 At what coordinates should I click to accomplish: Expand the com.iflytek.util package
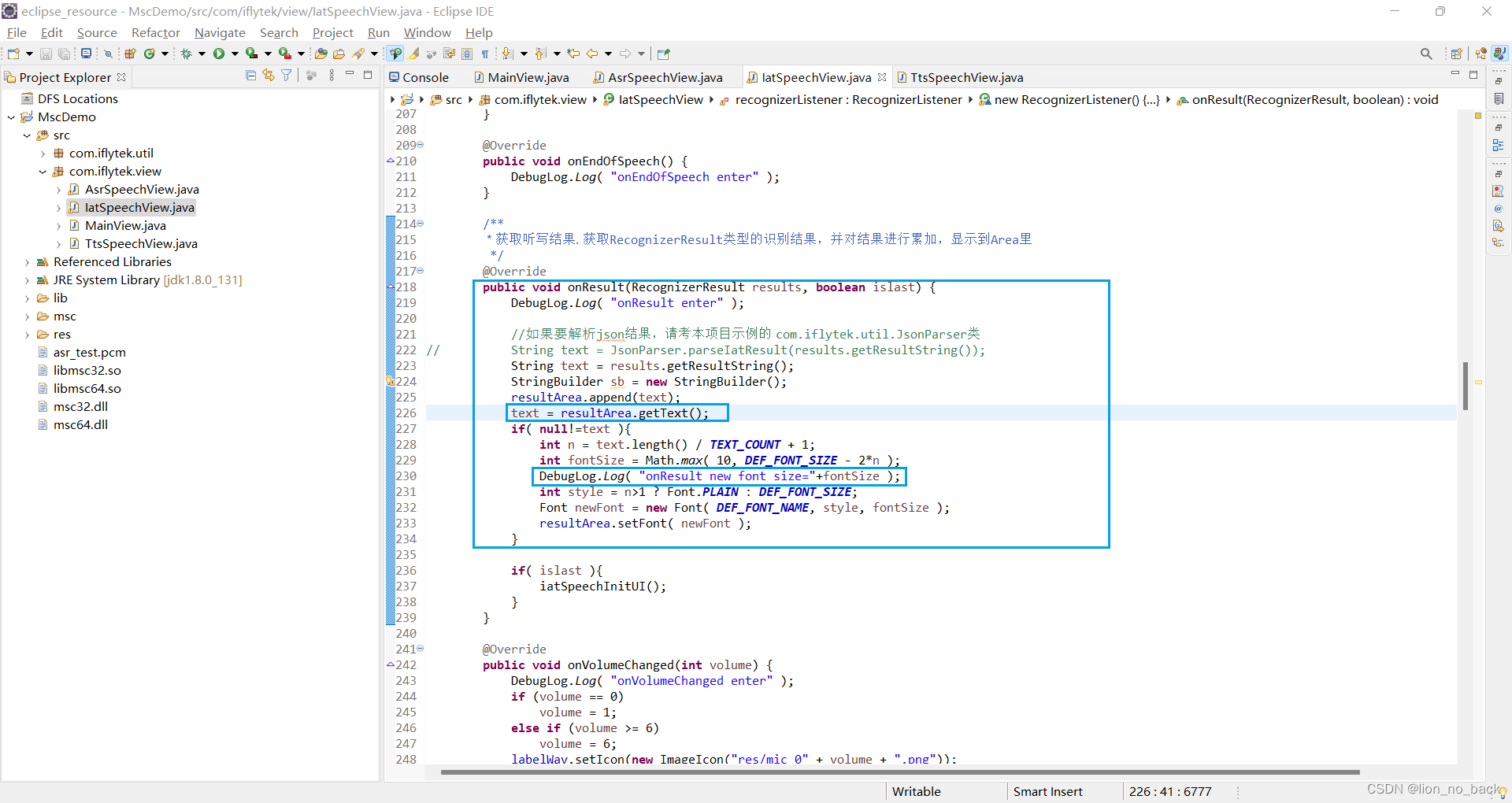click(x=43, y=154)
